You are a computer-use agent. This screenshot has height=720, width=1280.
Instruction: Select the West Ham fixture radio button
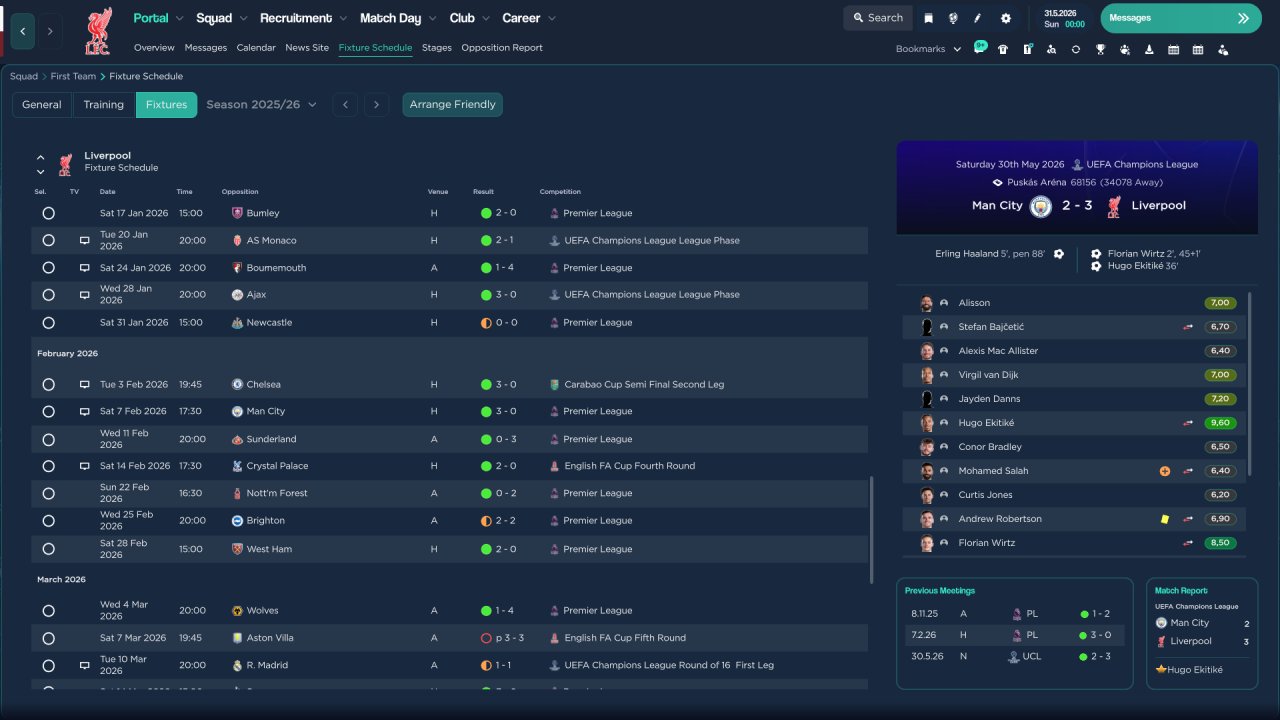[48, 549]
